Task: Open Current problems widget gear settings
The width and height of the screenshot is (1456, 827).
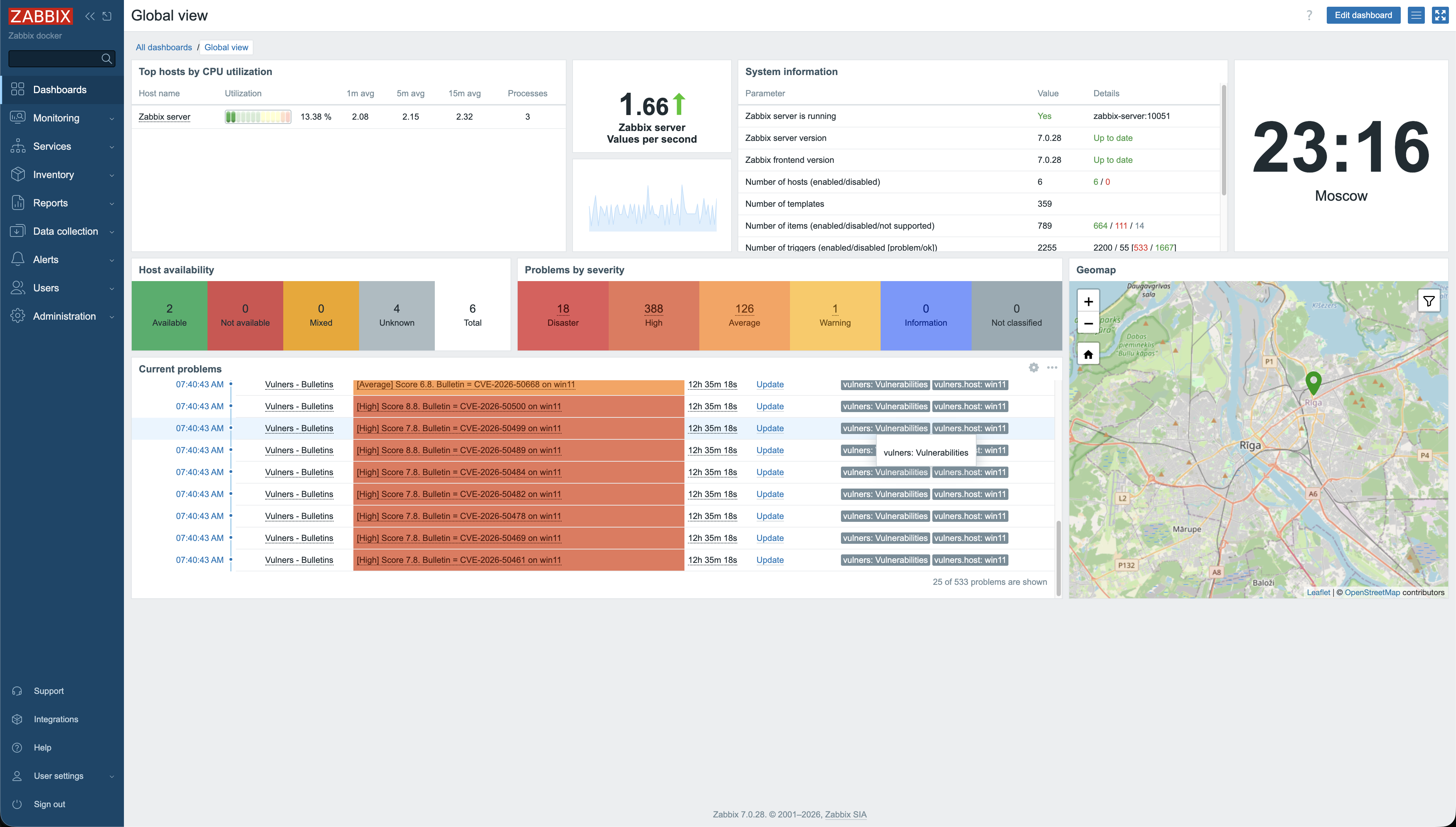Action: tap(1034, 368)
